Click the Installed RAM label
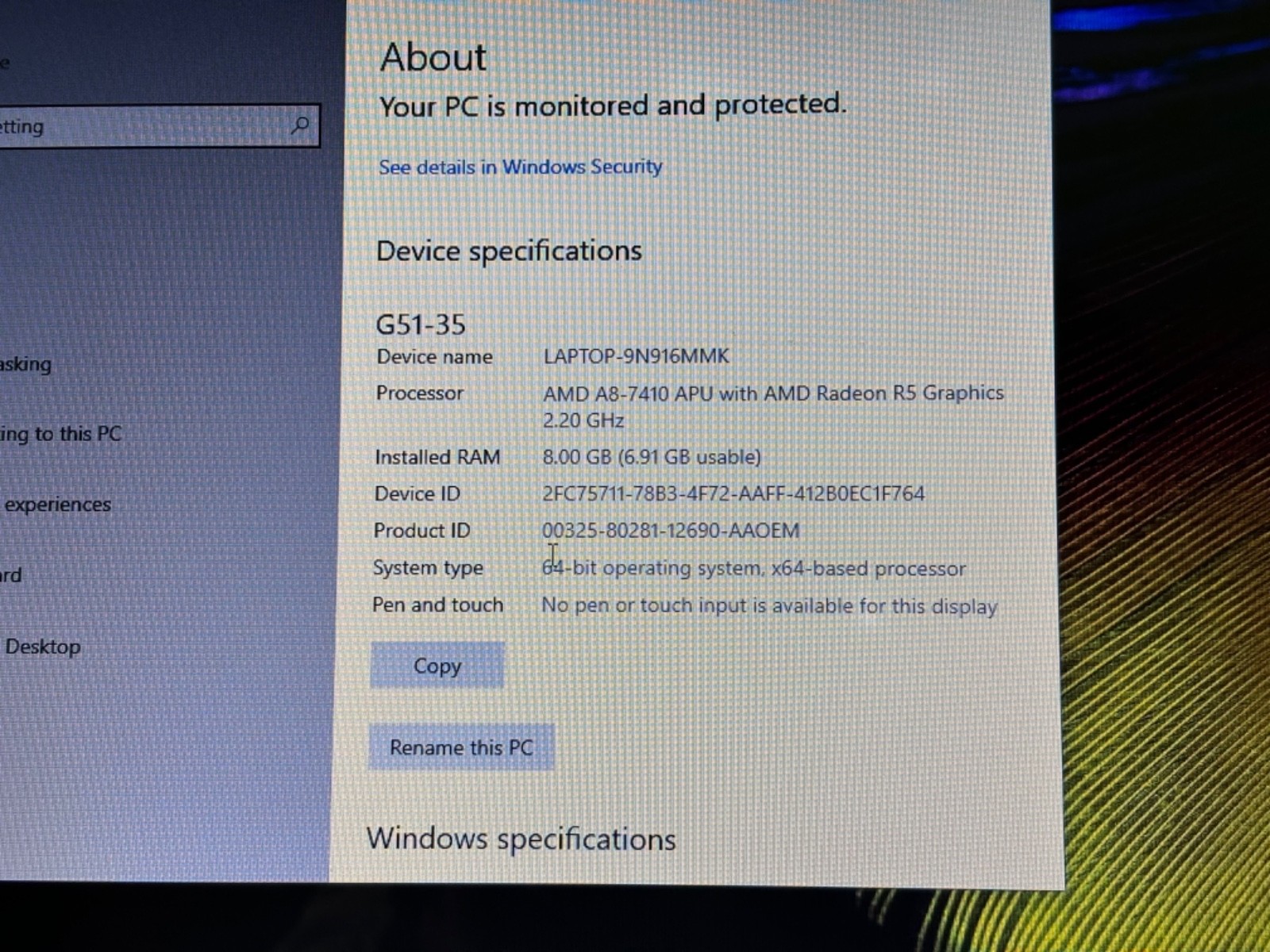 click(x=437, y=457)
